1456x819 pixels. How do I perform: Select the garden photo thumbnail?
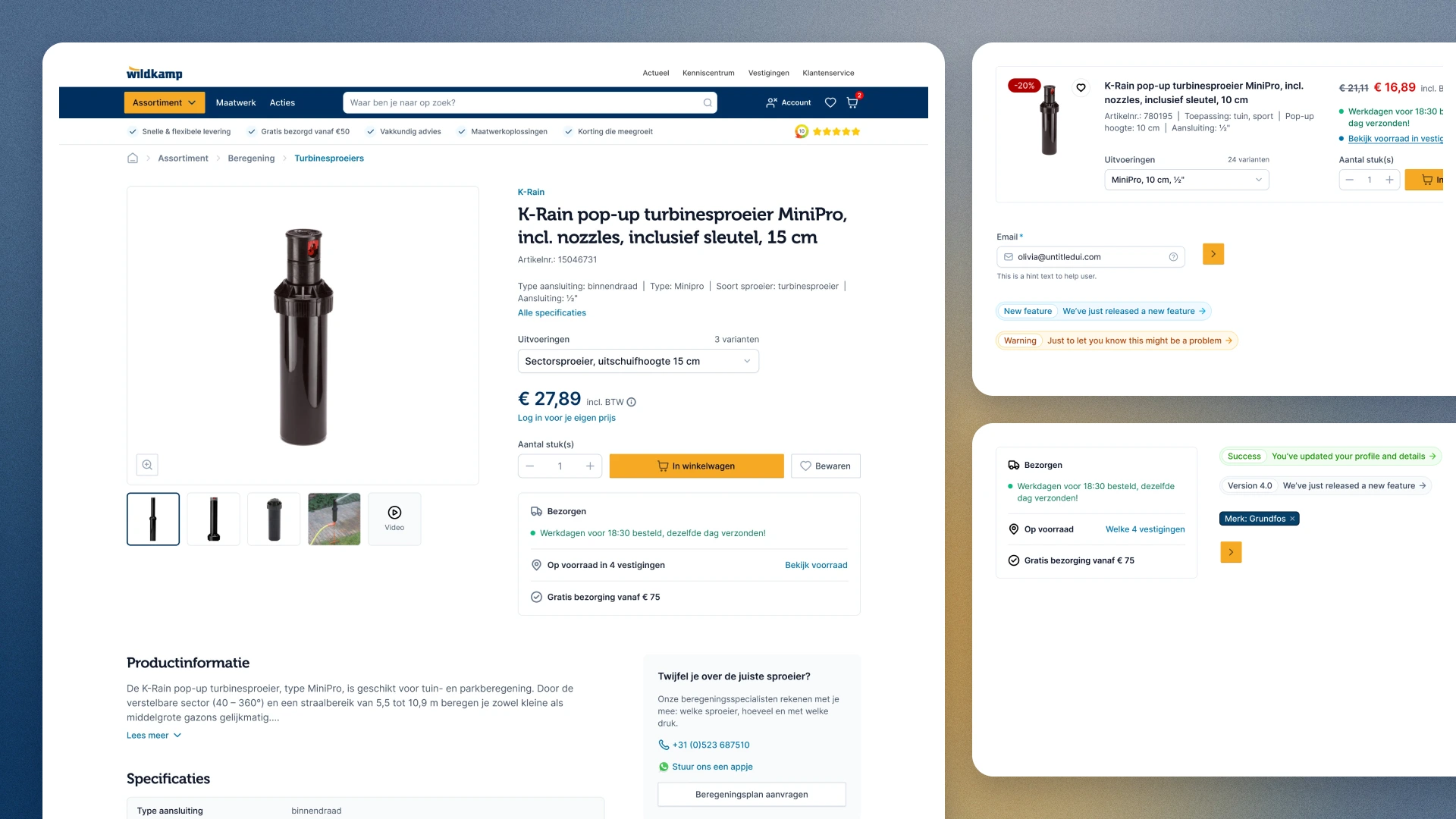click(x=334, y=519)
